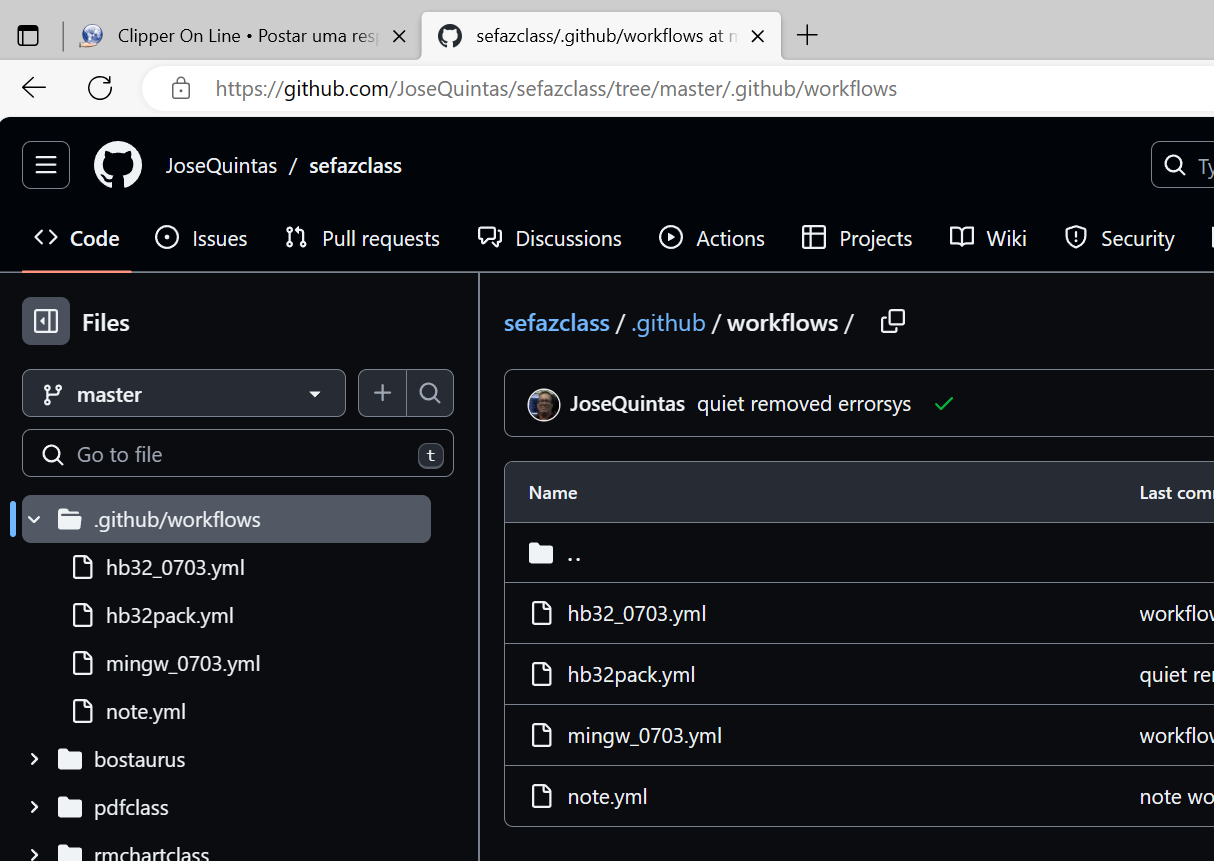Collapse the Files side panel icon
The image size is (1214, 861).
[x=46, y=321]
